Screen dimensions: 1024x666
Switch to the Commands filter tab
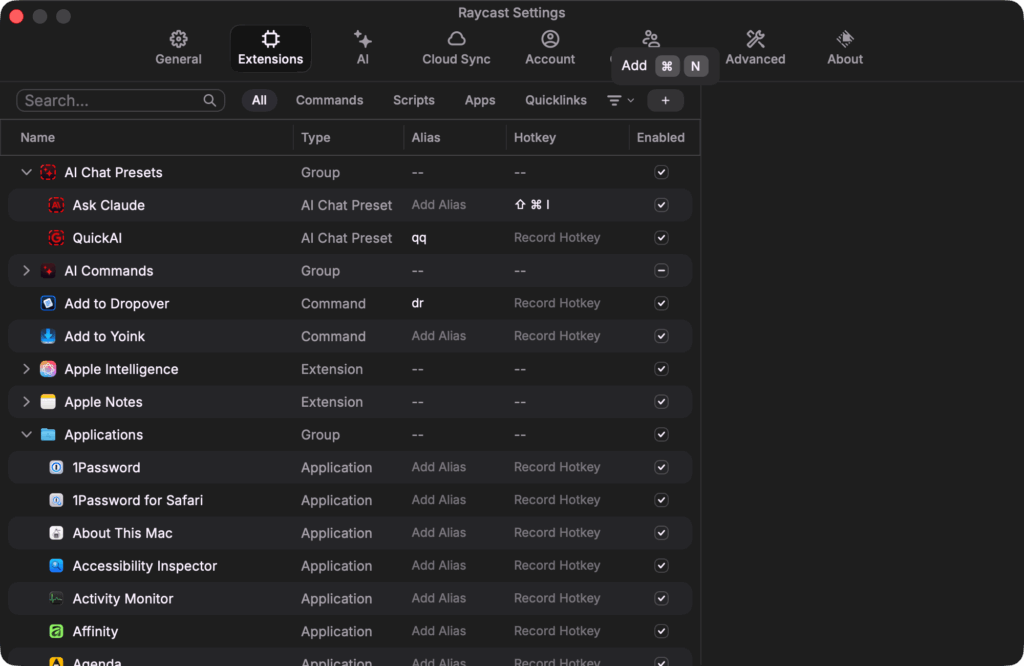[330, 100]
